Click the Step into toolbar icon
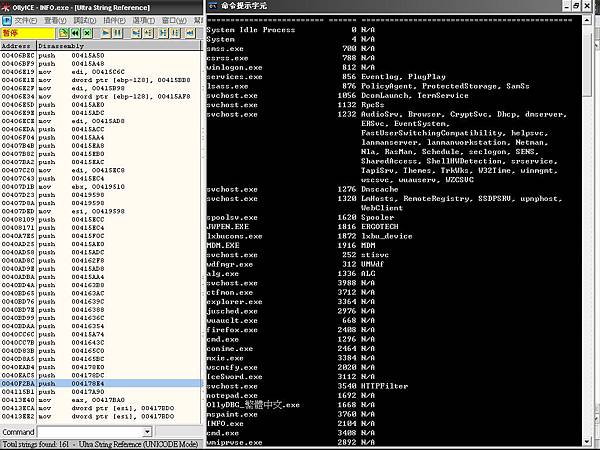 click(136, 34)
